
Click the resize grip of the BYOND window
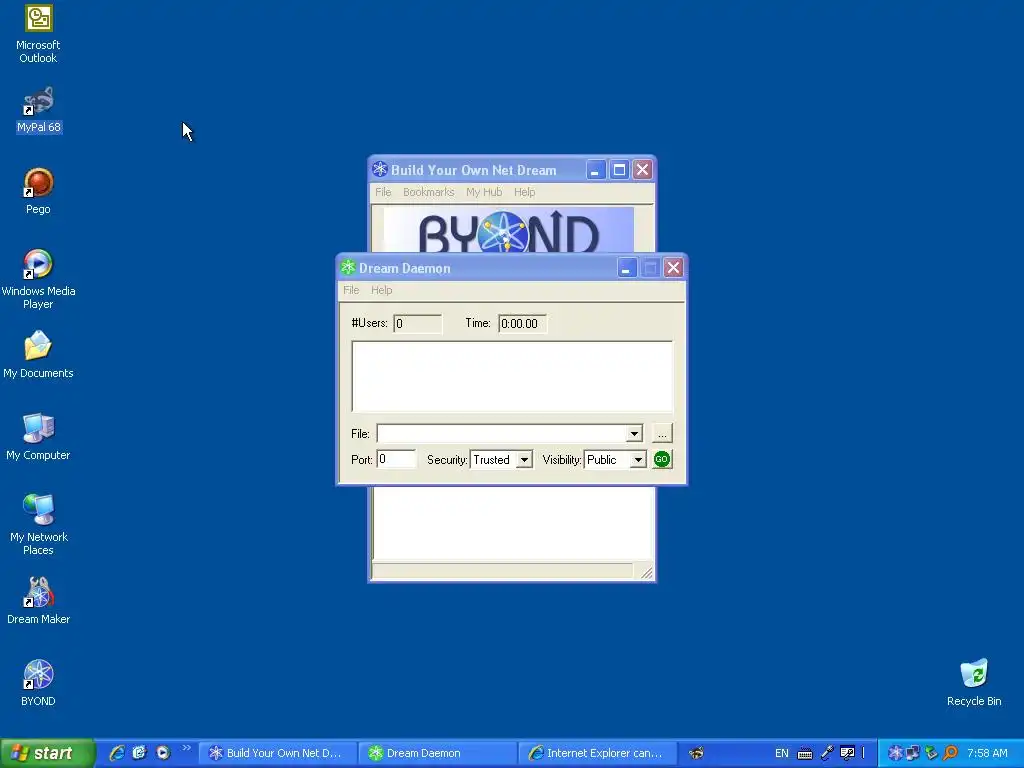pyautogui.click(x=646, y=572)
